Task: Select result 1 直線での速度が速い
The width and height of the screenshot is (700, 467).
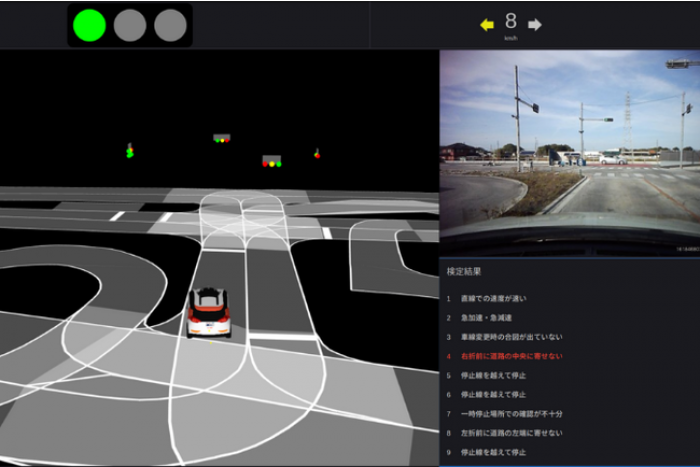Action: click(x=492, y=299)
